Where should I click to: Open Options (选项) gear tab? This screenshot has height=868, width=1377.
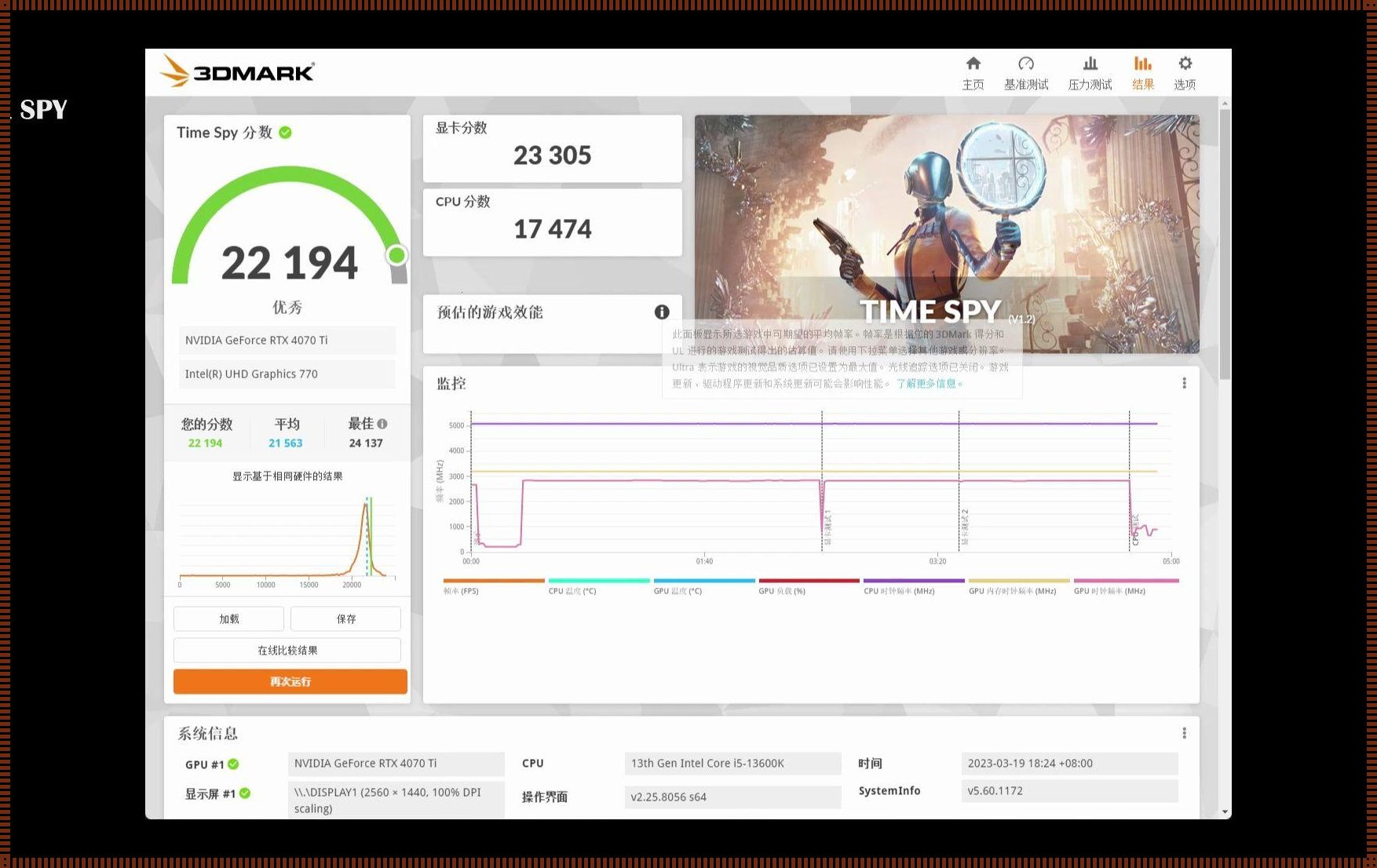coord(1185,73)
